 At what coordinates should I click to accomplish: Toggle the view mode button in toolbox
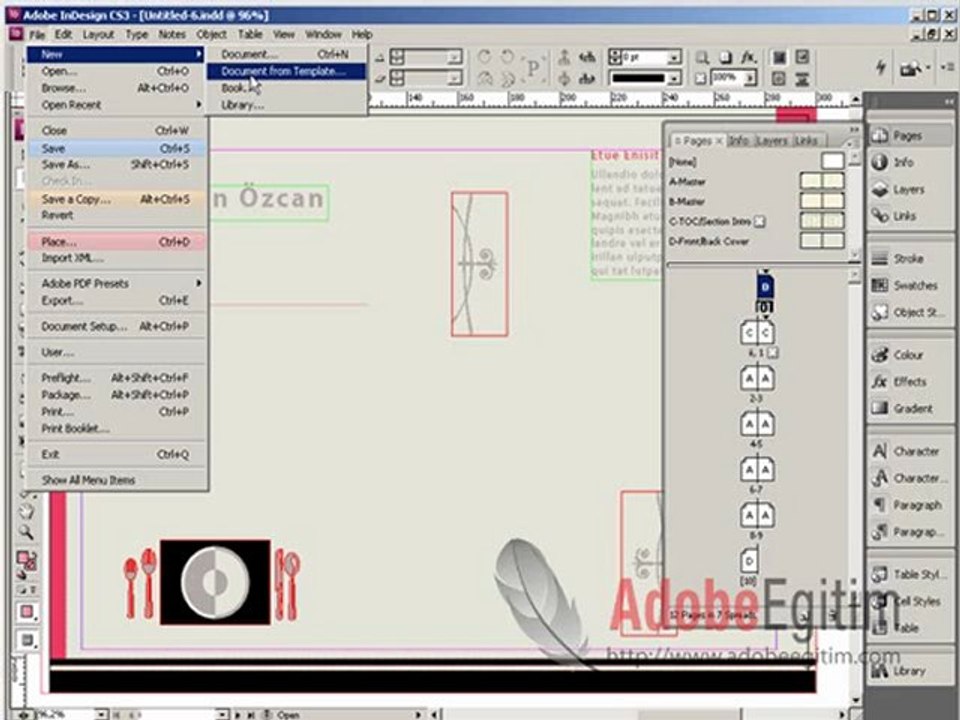[x=27, y=640]
